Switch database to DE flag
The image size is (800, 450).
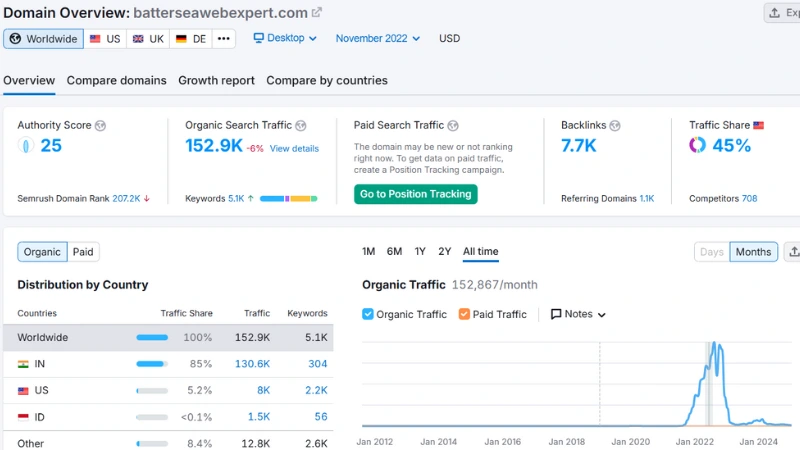[x=191, y=39]
